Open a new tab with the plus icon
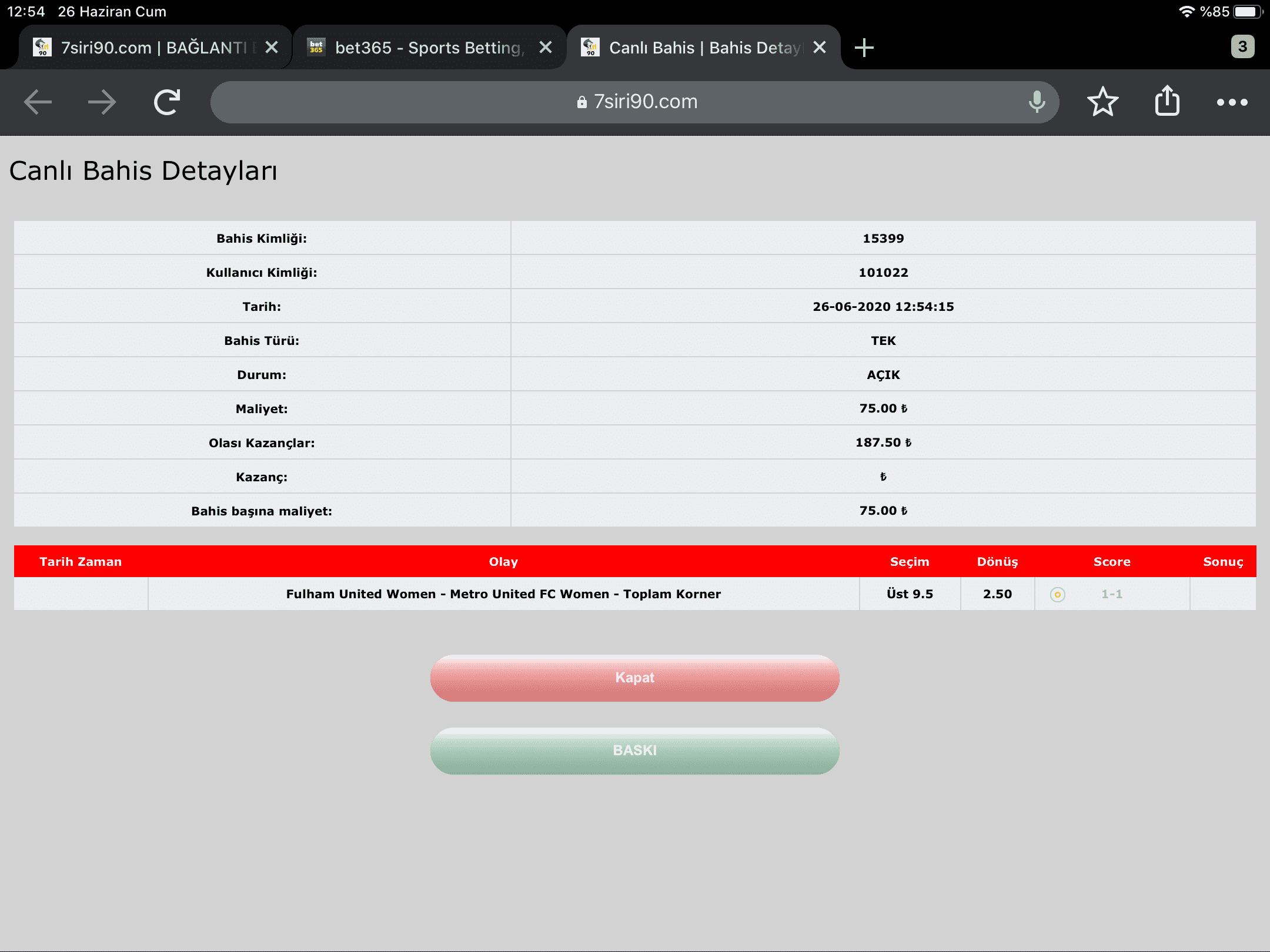This screenshot has width=1270, height=952. coord(864,48)
